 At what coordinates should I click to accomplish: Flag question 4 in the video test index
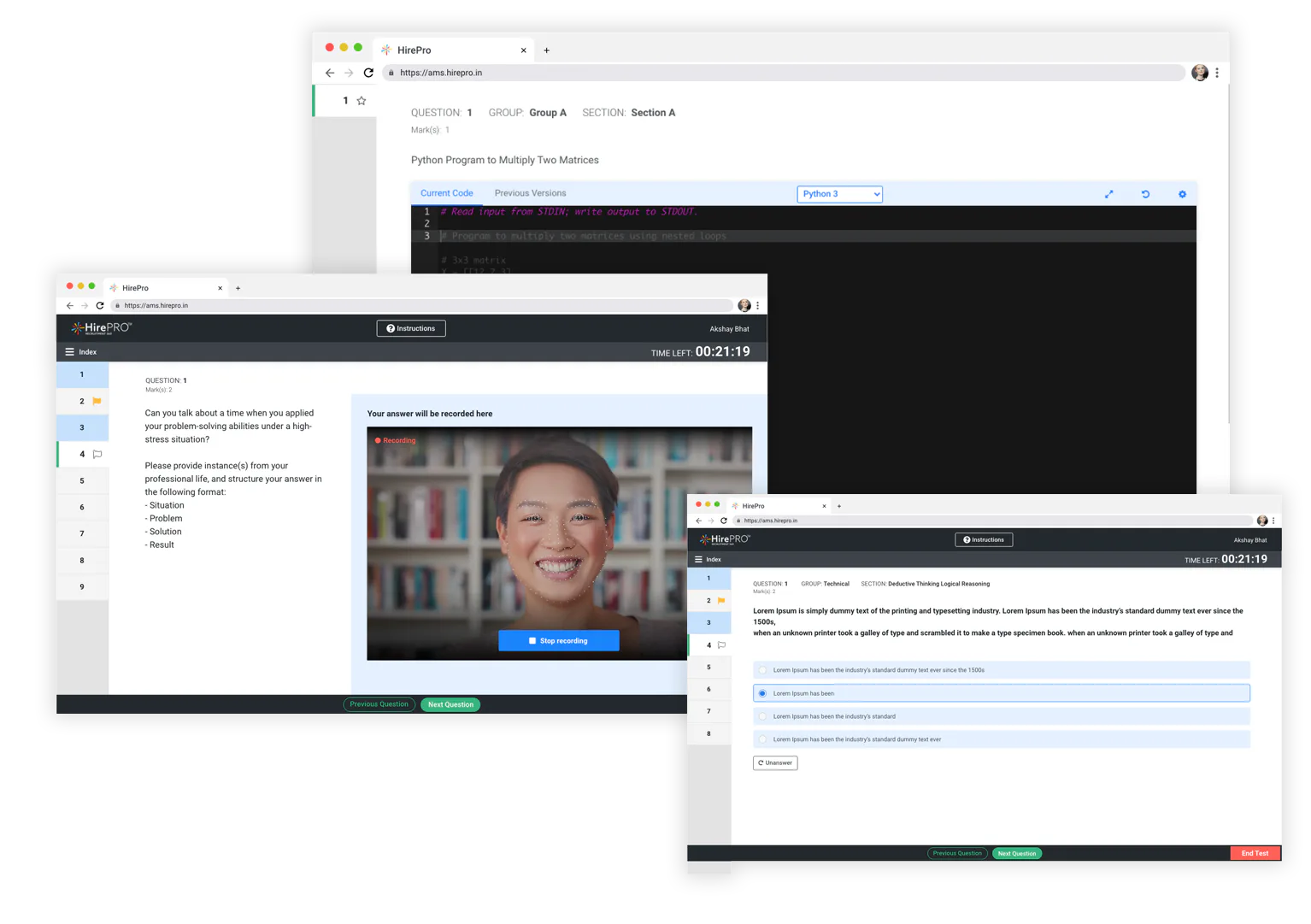[x=97, y=455]
